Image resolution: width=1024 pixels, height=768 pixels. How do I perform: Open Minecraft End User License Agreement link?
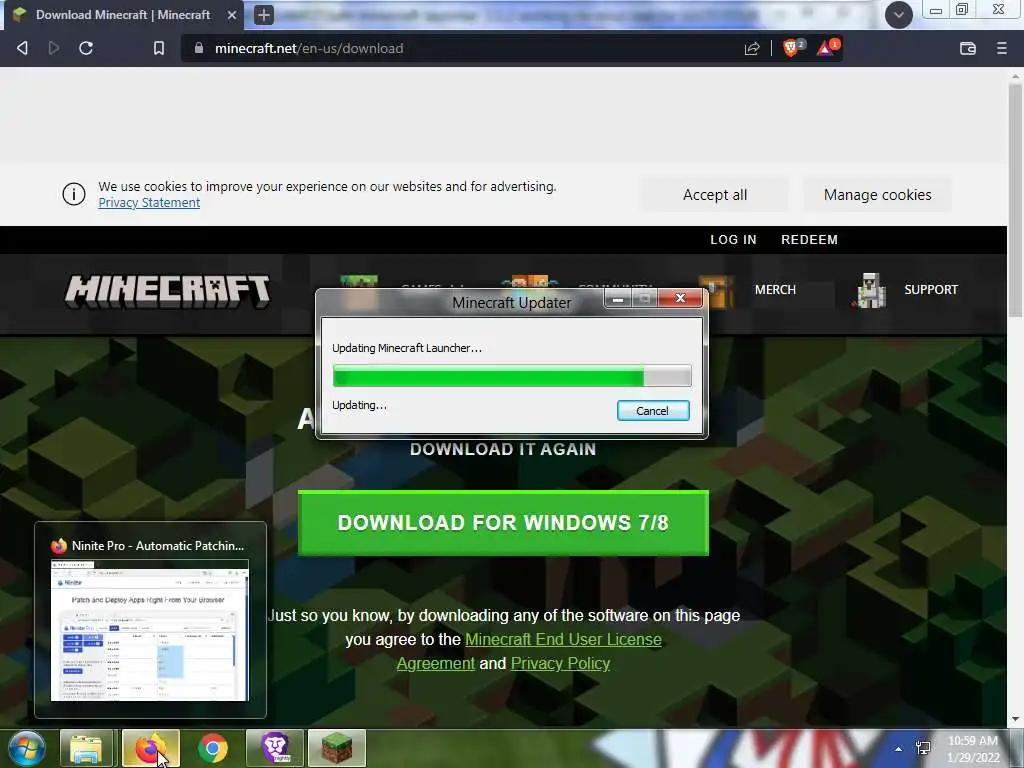coord(563,639)
